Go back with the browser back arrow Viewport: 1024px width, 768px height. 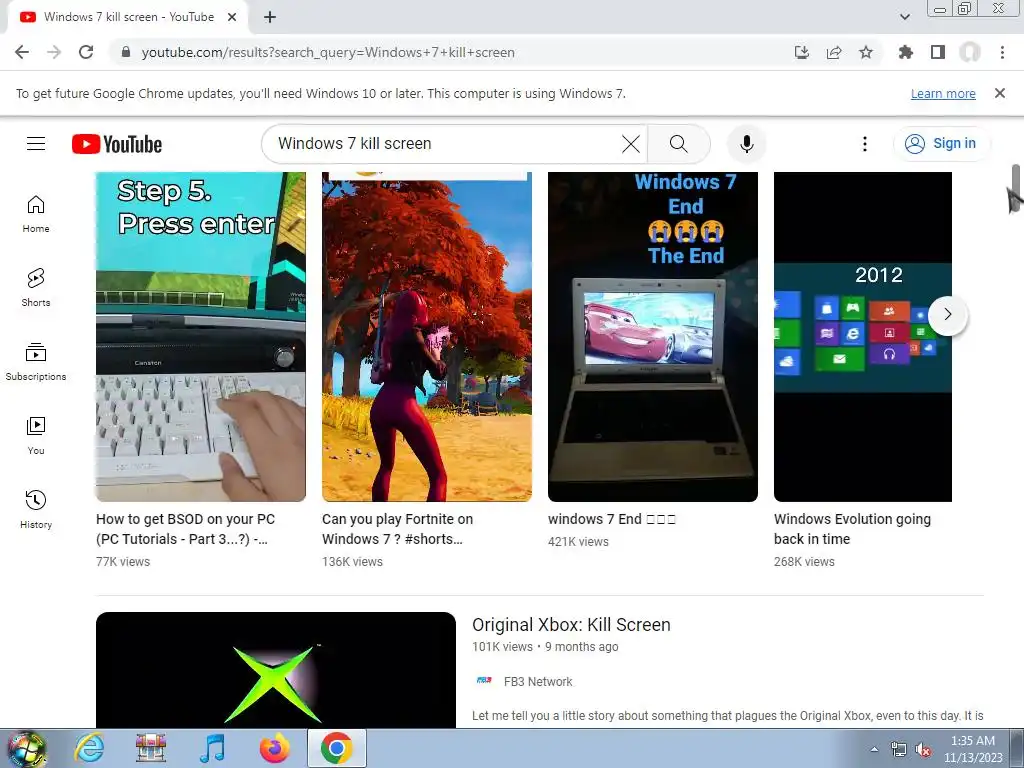pyautogui.click(x=22, y=52)
